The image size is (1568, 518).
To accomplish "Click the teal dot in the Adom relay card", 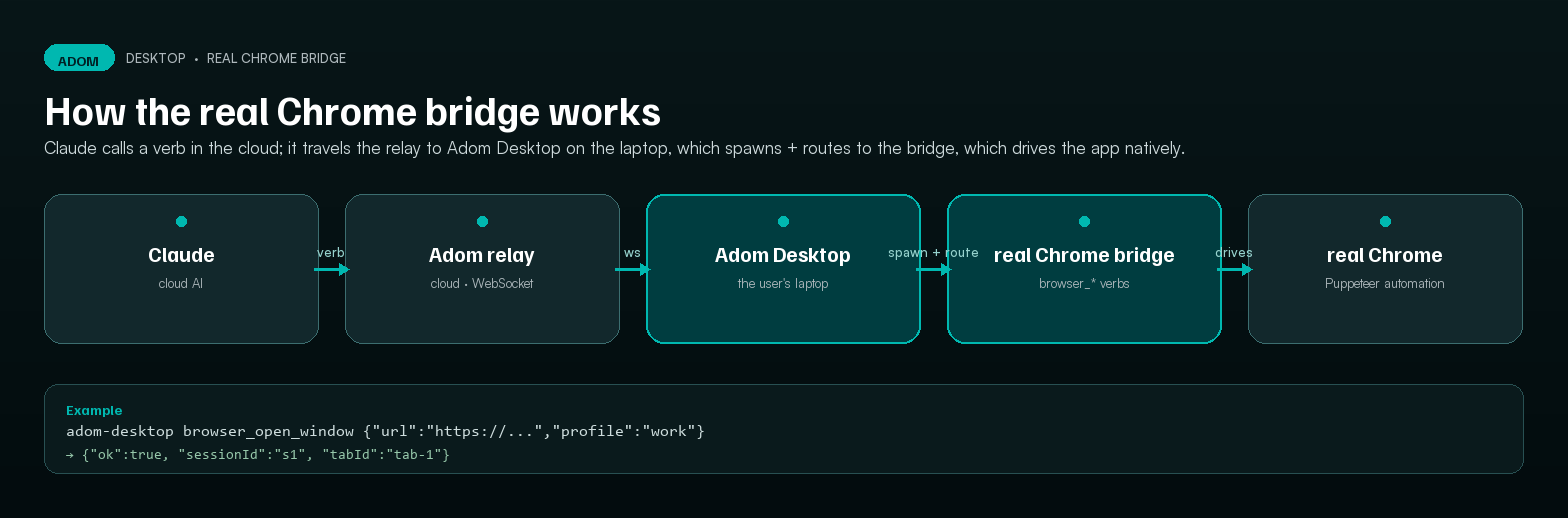I will pyautogui.click(x=482, y=222).
